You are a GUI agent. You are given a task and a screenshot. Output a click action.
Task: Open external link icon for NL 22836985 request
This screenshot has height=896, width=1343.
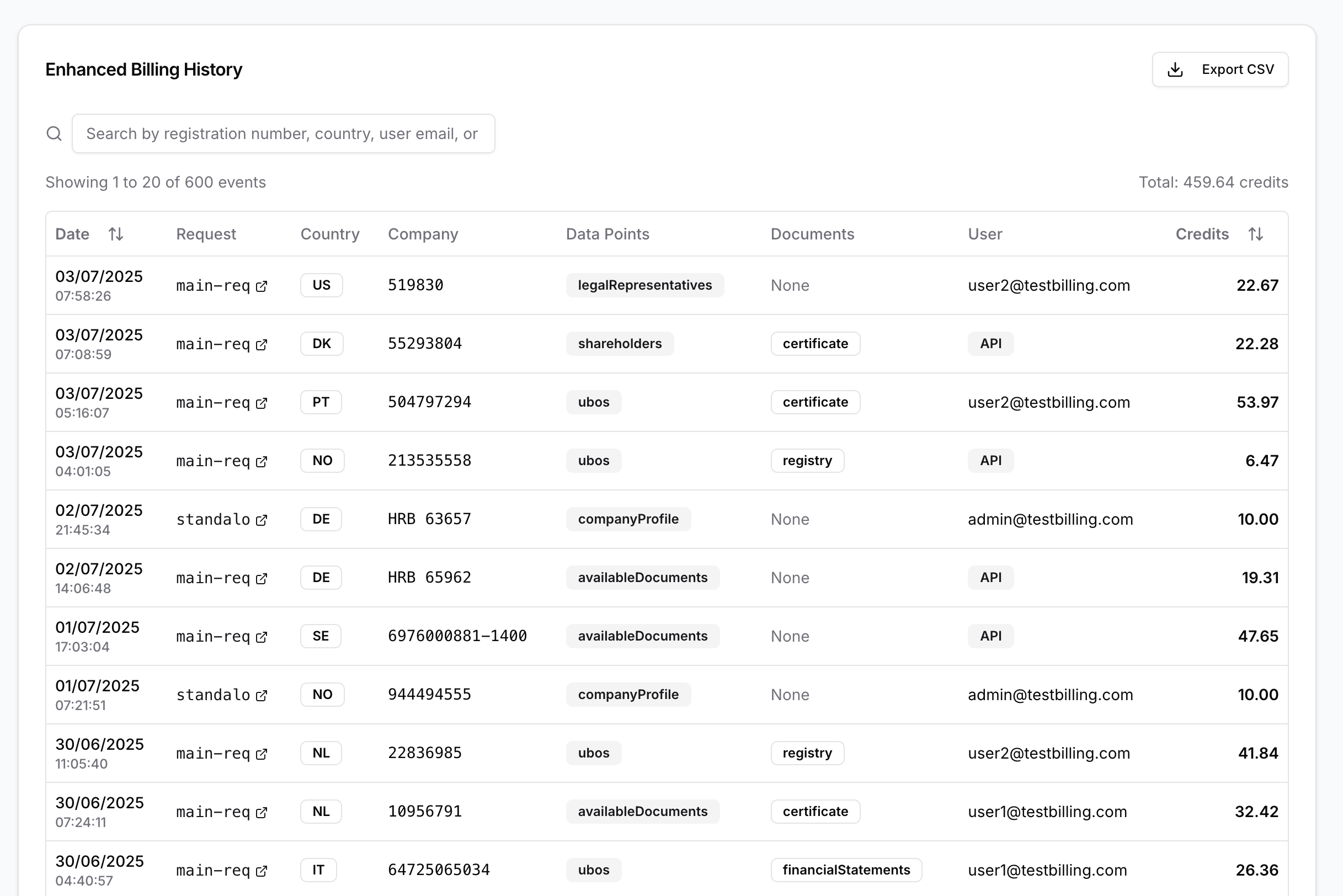(x=262, y=754)
